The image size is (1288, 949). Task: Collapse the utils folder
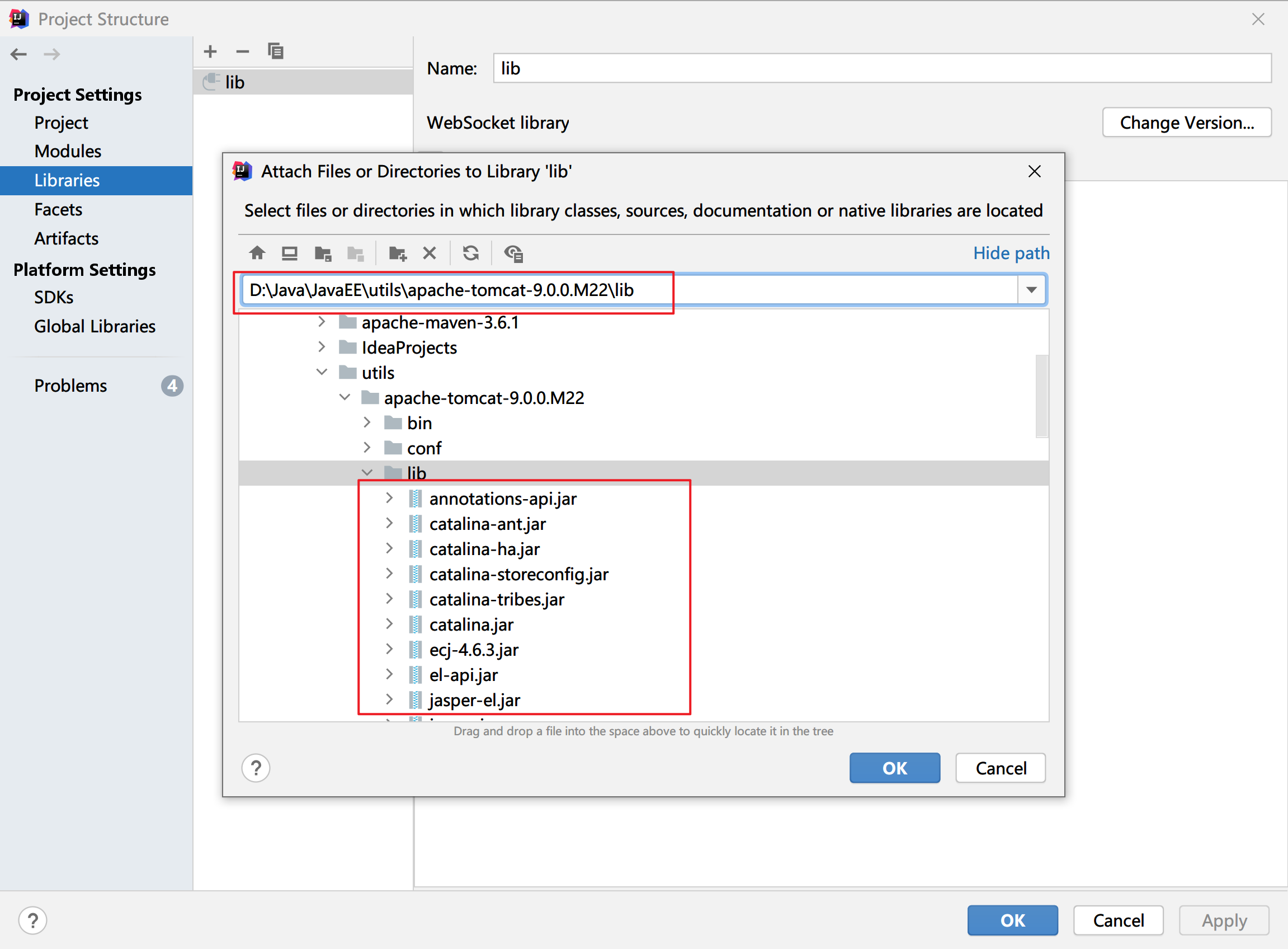pos(322,372)
